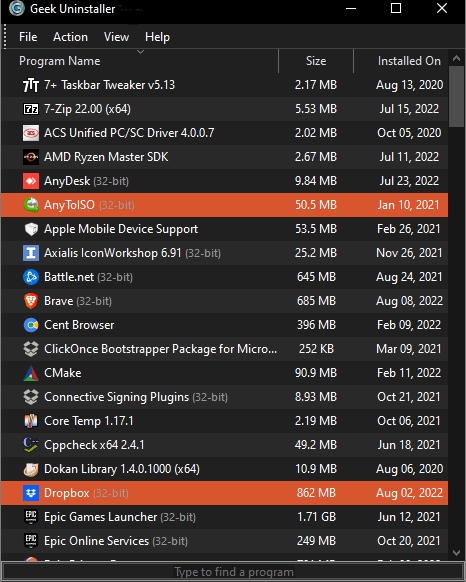Click the Dokan Library icon
The image size is (466, 582).
coord(31,469)
